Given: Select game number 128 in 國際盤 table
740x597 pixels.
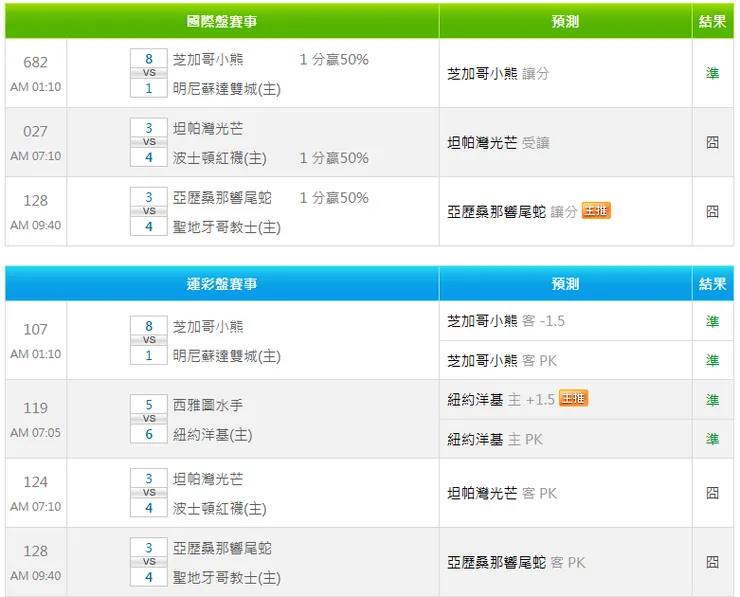Looking at the screenshot, I should (35, 201).
